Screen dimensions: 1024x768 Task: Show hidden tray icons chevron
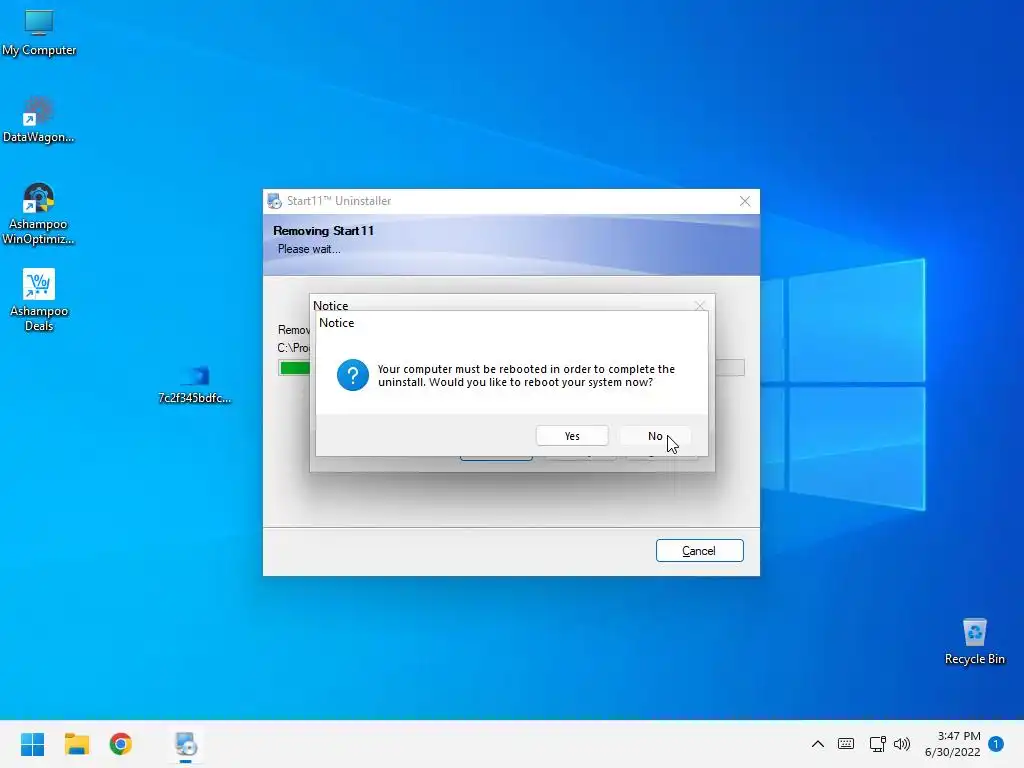tap(818, 744)
